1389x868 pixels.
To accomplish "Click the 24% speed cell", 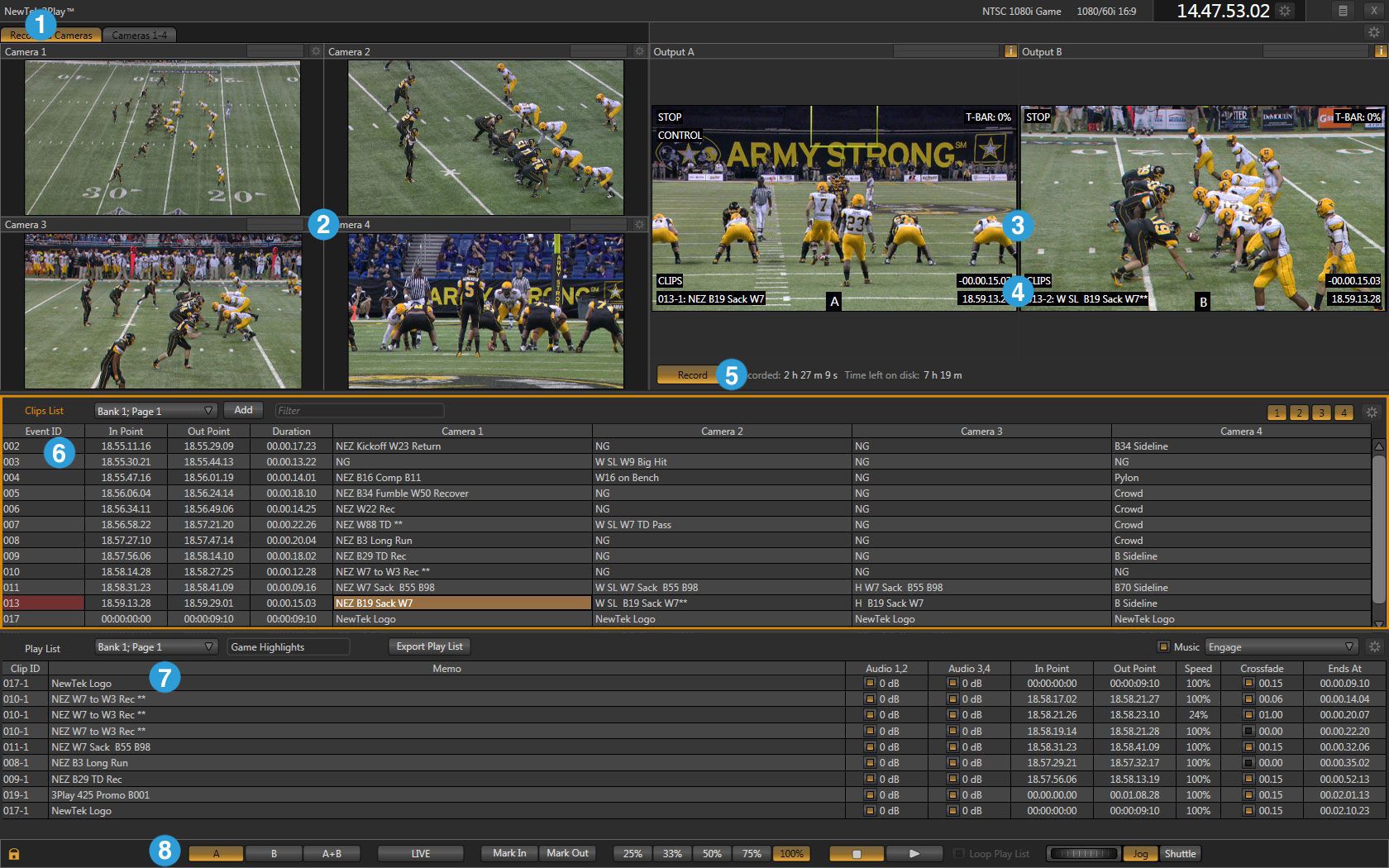I will (1198, 715).
